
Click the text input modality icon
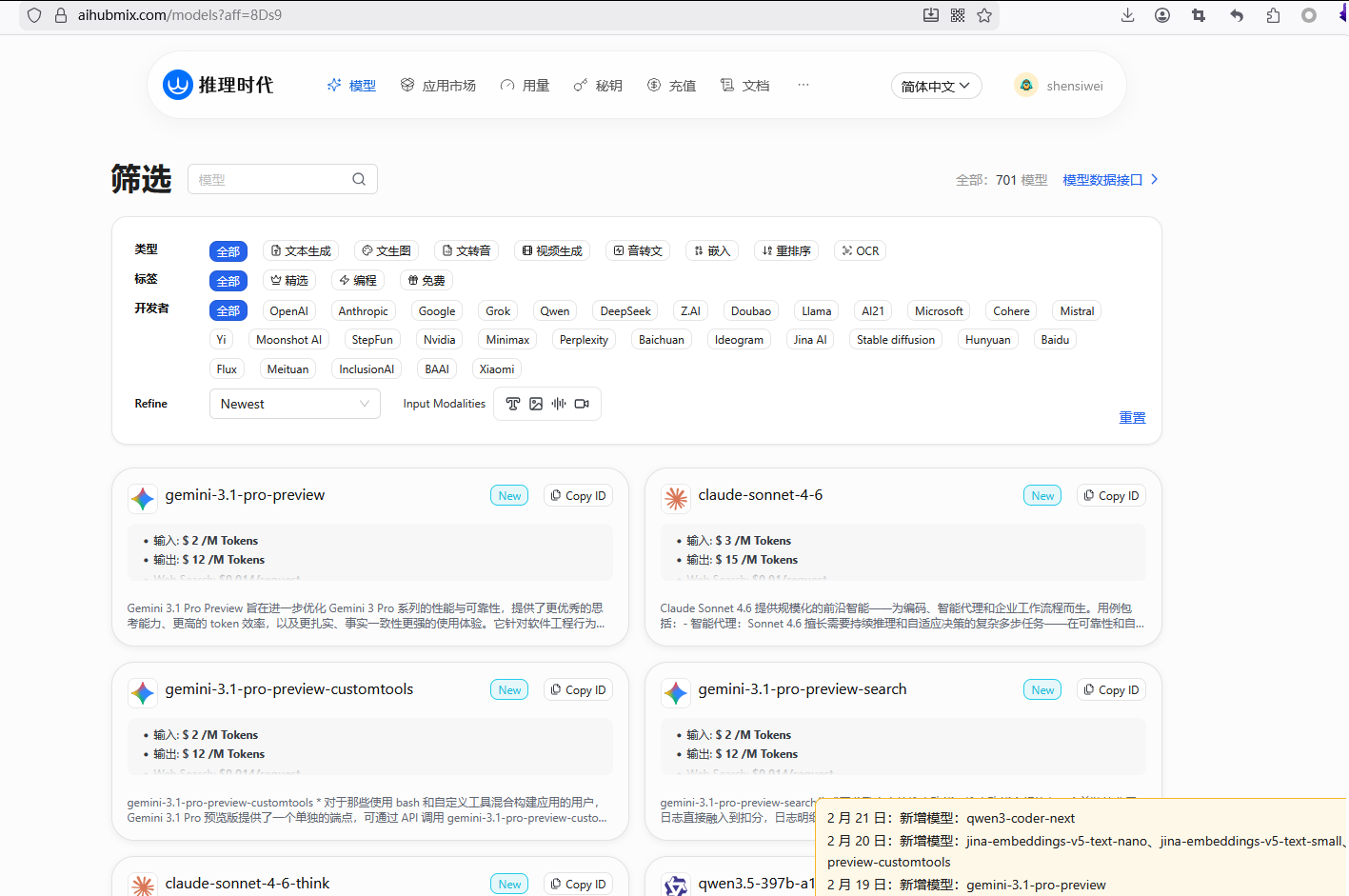(513, 404)
